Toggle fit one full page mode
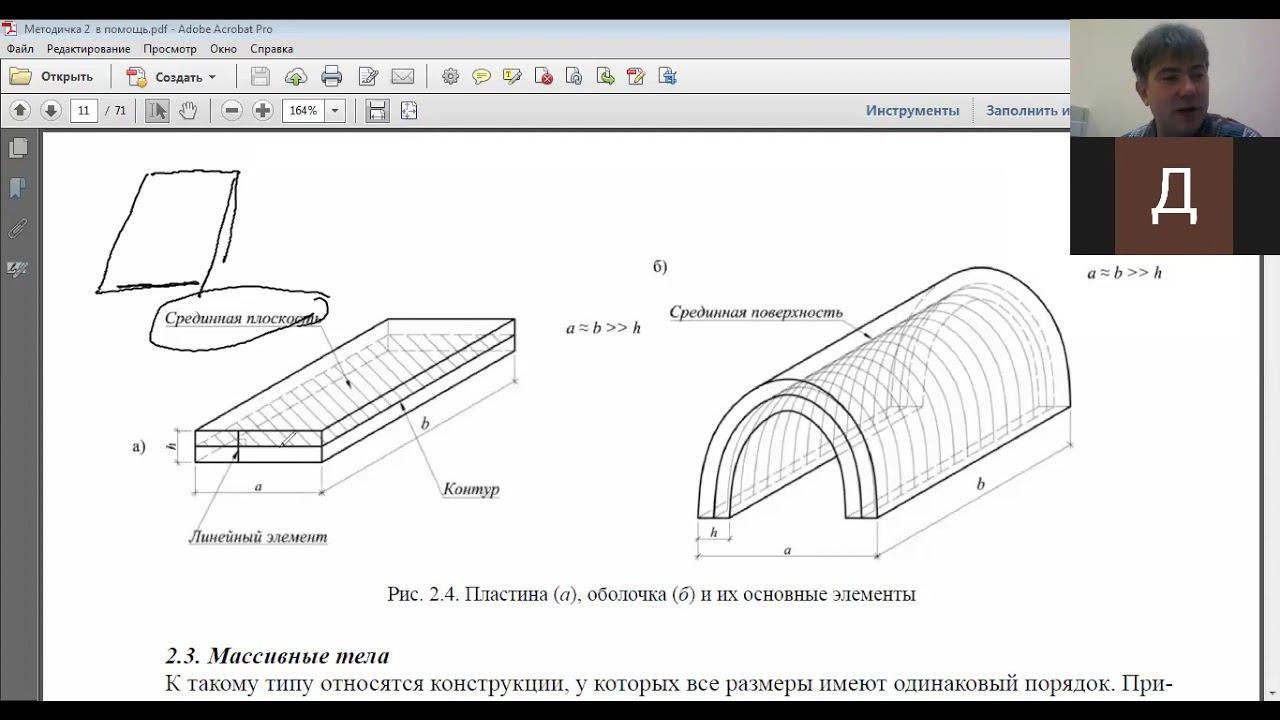1280x720 pixels. click(408, 110)
